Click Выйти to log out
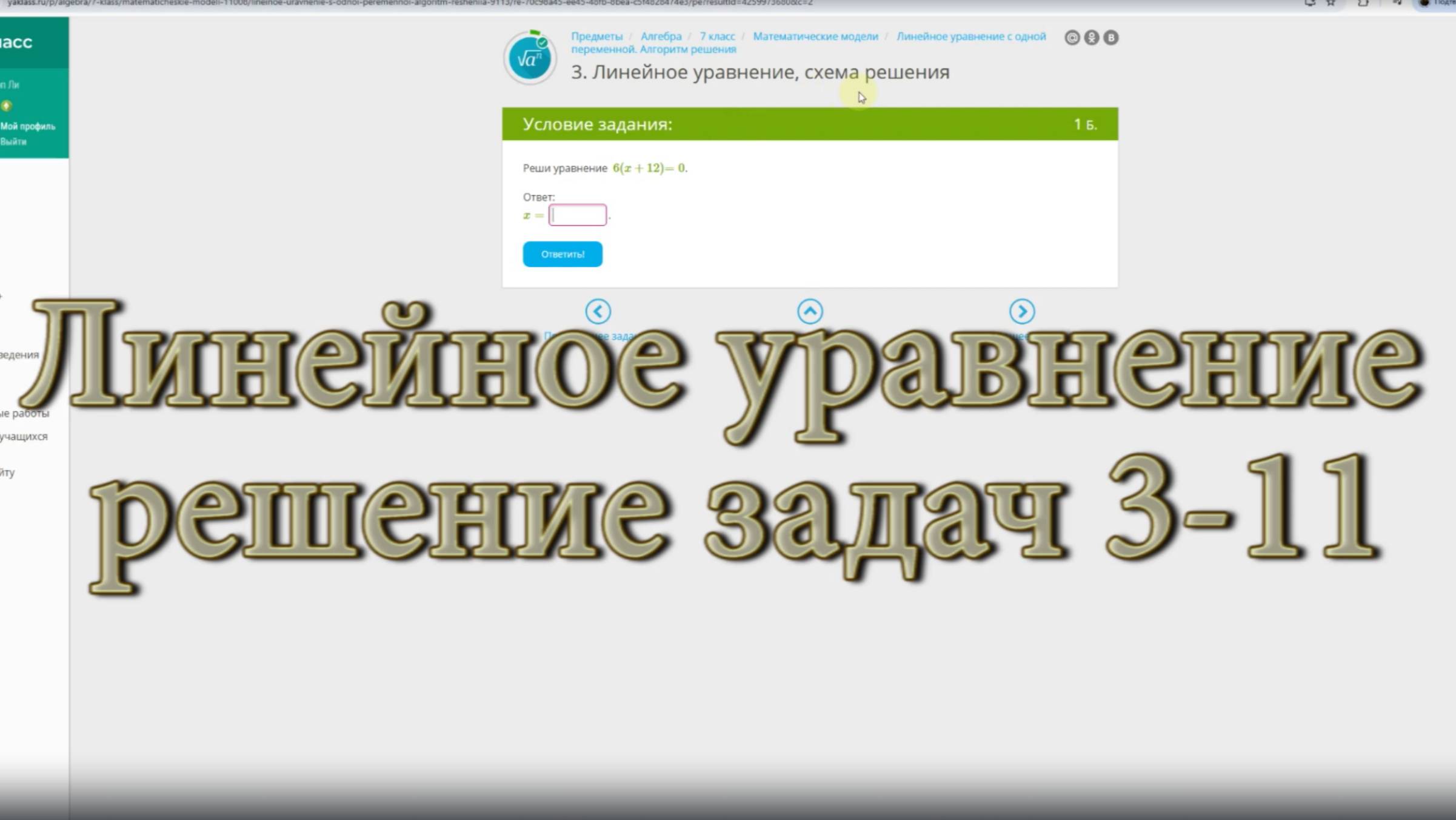The width and height of the screenshot is (1456, 820). click(x=13, y=141)
